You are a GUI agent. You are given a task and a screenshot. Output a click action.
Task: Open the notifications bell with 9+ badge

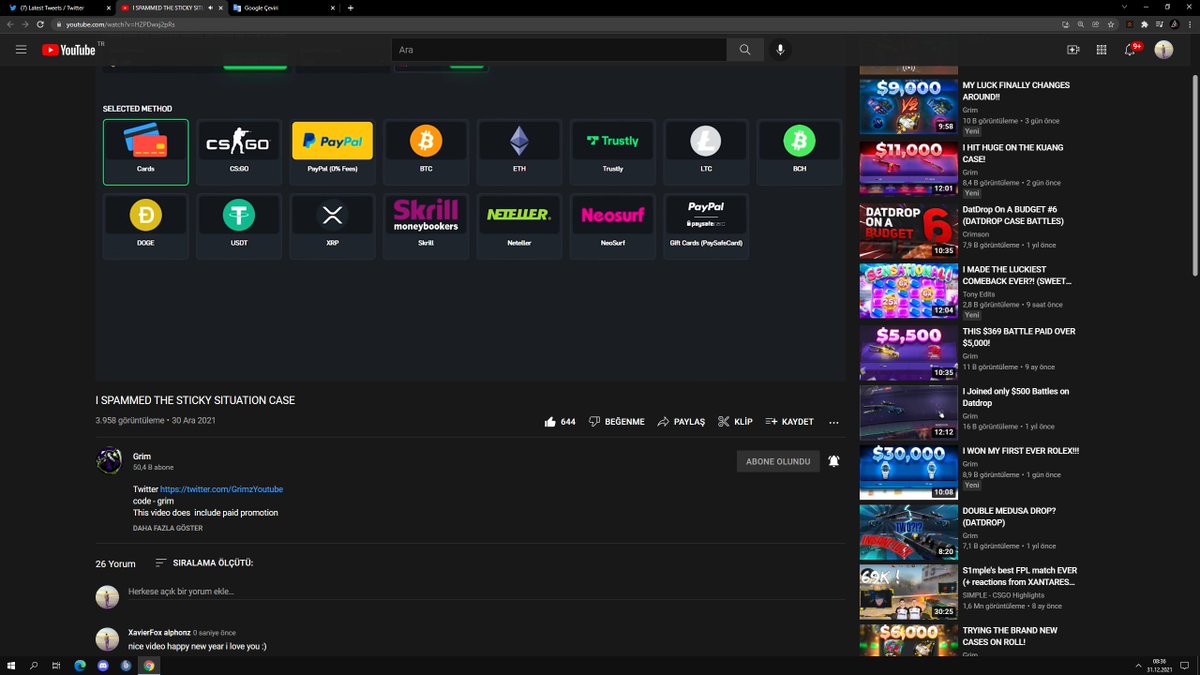(x=1131, y=49)
